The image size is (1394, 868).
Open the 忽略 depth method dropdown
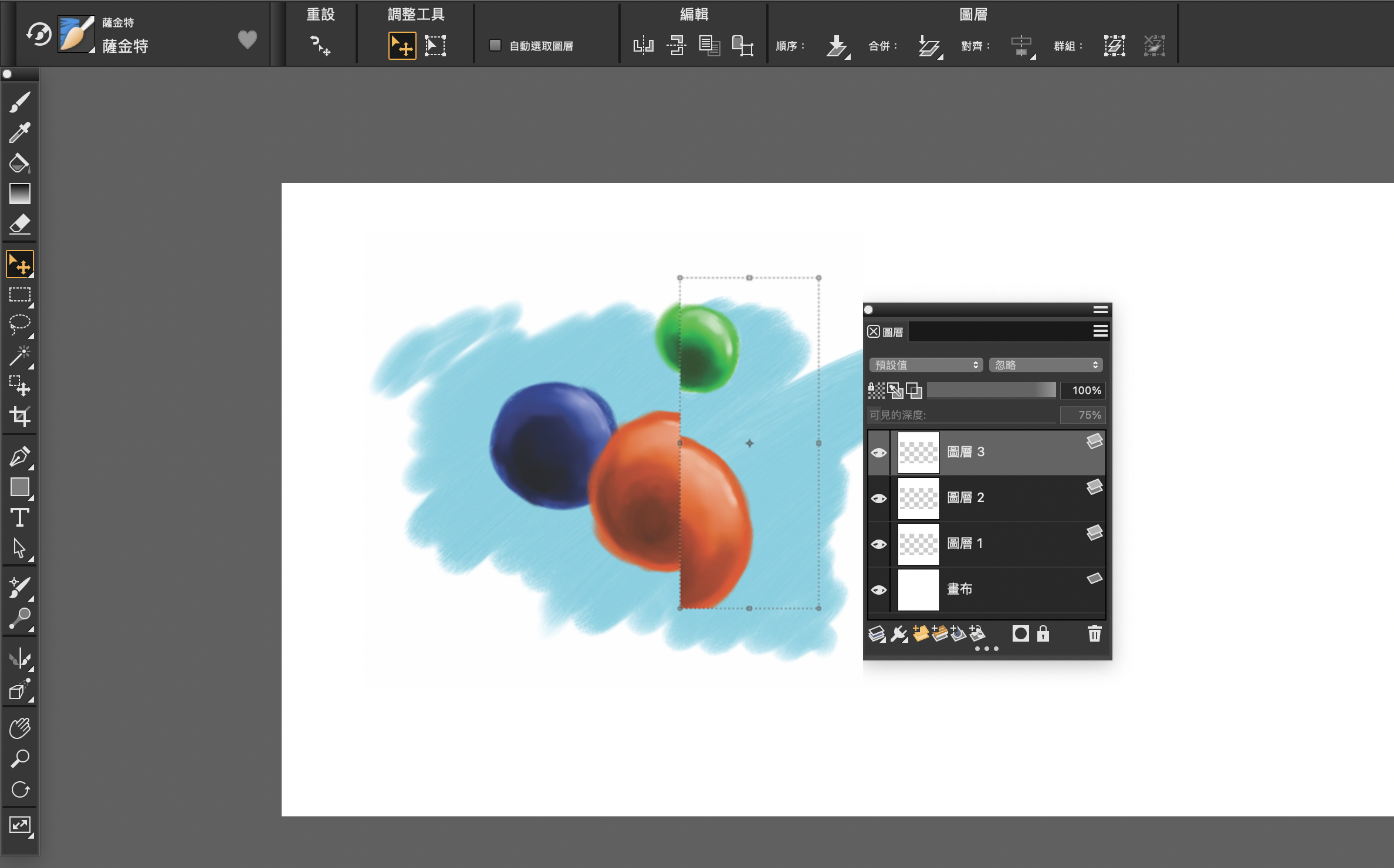[x=1045, y=365]
